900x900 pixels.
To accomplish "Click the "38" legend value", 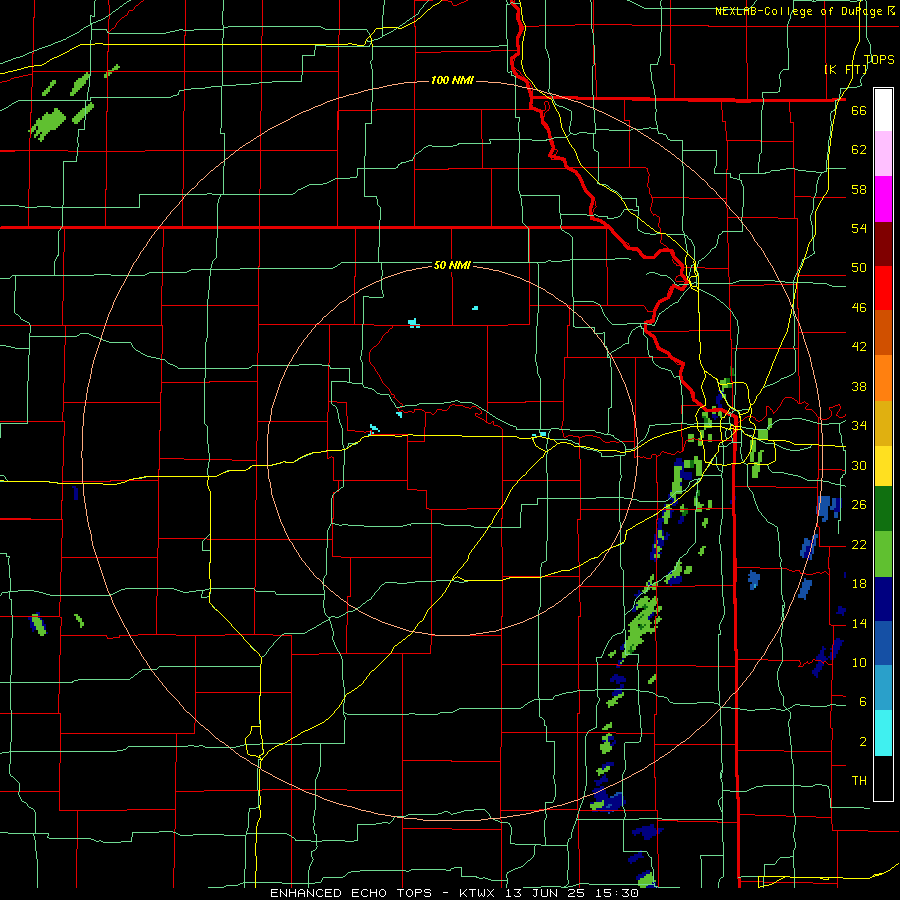I will (x=859, y=386).
